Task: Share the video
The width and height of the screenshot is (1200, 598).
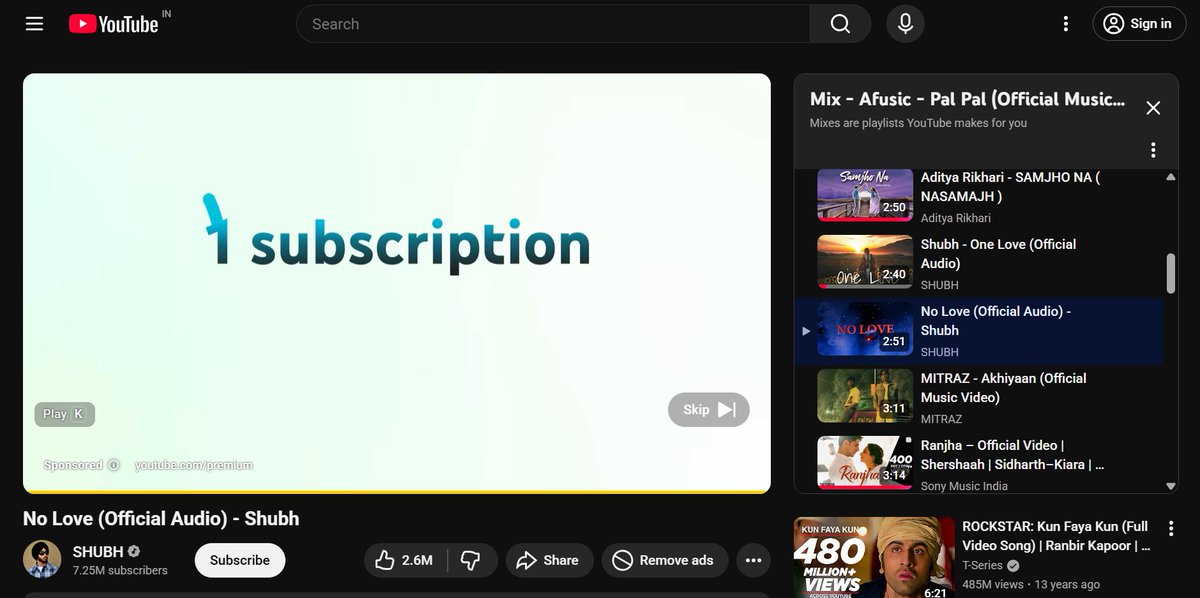Action: coord(549,560)
